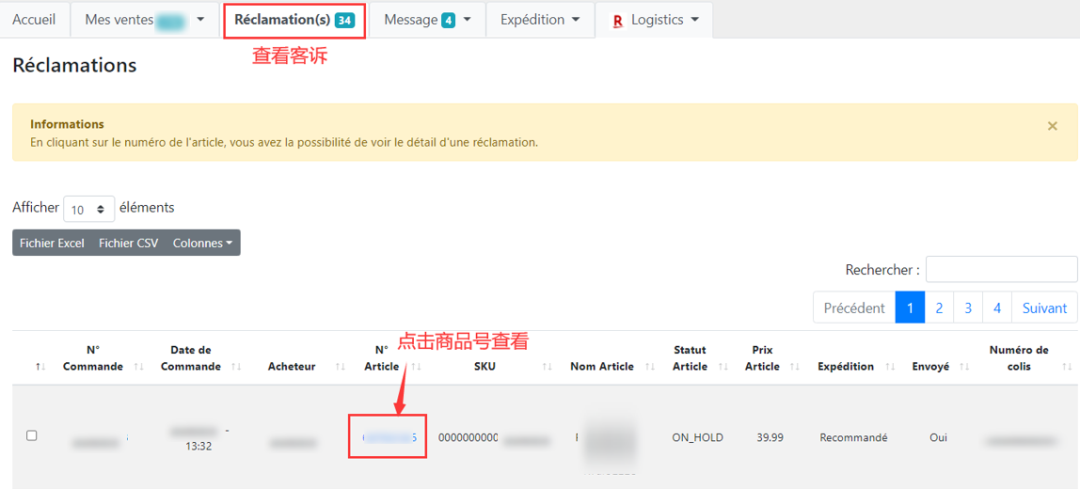Sort by N° Article column
Viewport: 1080px width, 489px height.
click(x=389, y=358)
